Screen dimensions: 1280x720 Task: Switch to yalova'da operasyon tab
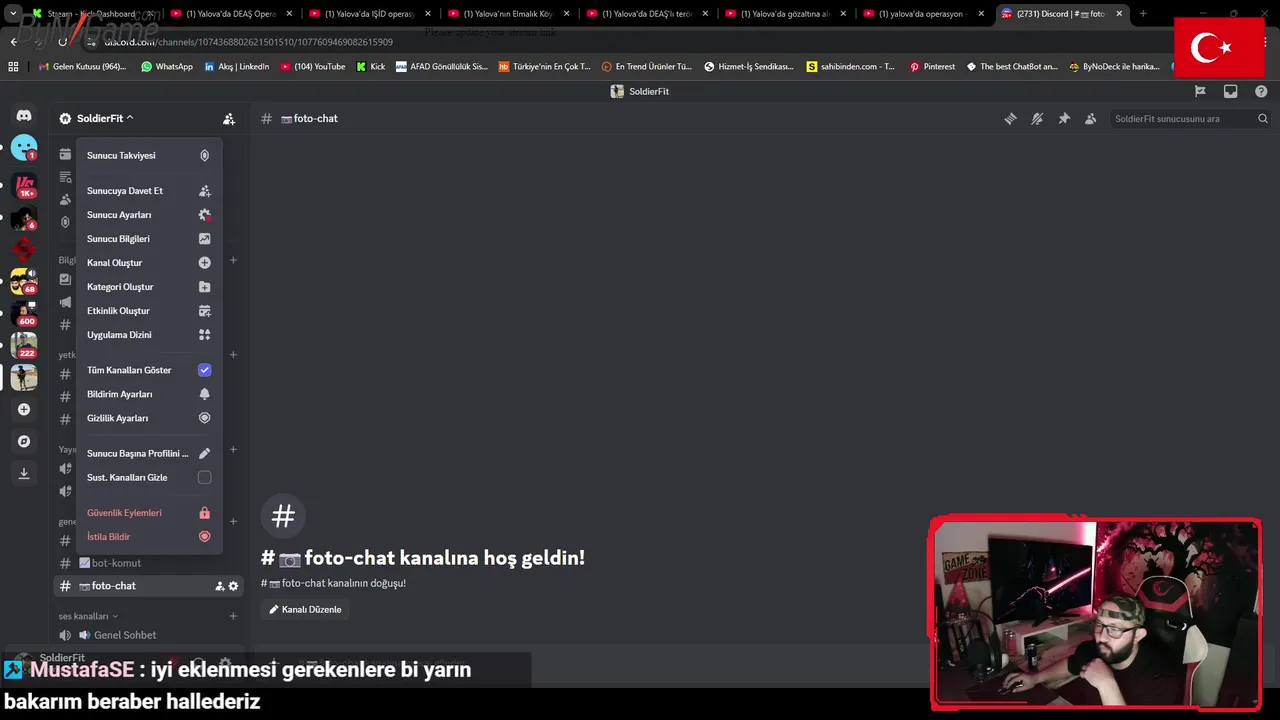[922, 14]
